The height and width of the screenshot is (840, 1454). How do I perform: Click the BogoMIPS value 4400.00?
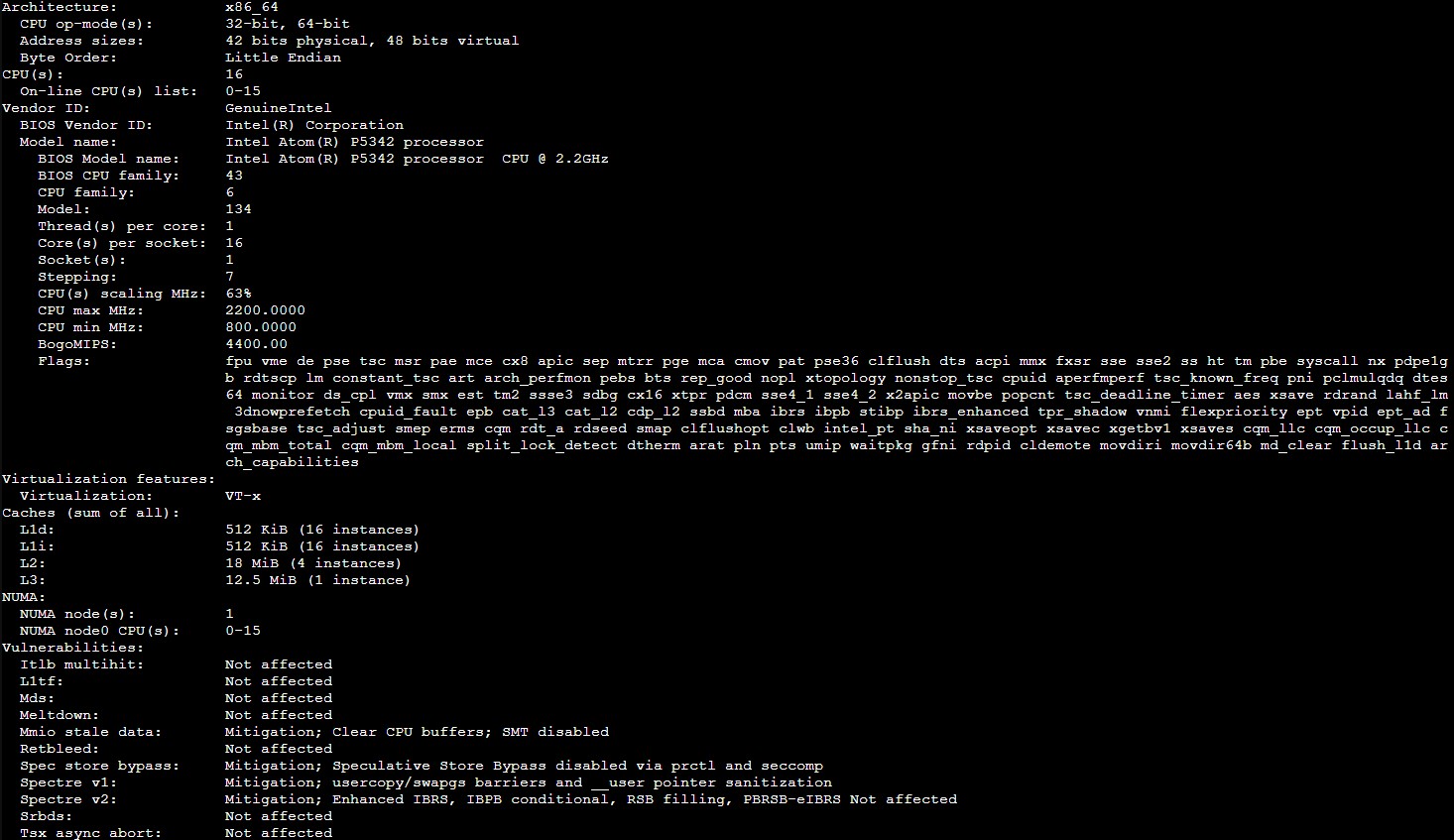click(256, 344)
